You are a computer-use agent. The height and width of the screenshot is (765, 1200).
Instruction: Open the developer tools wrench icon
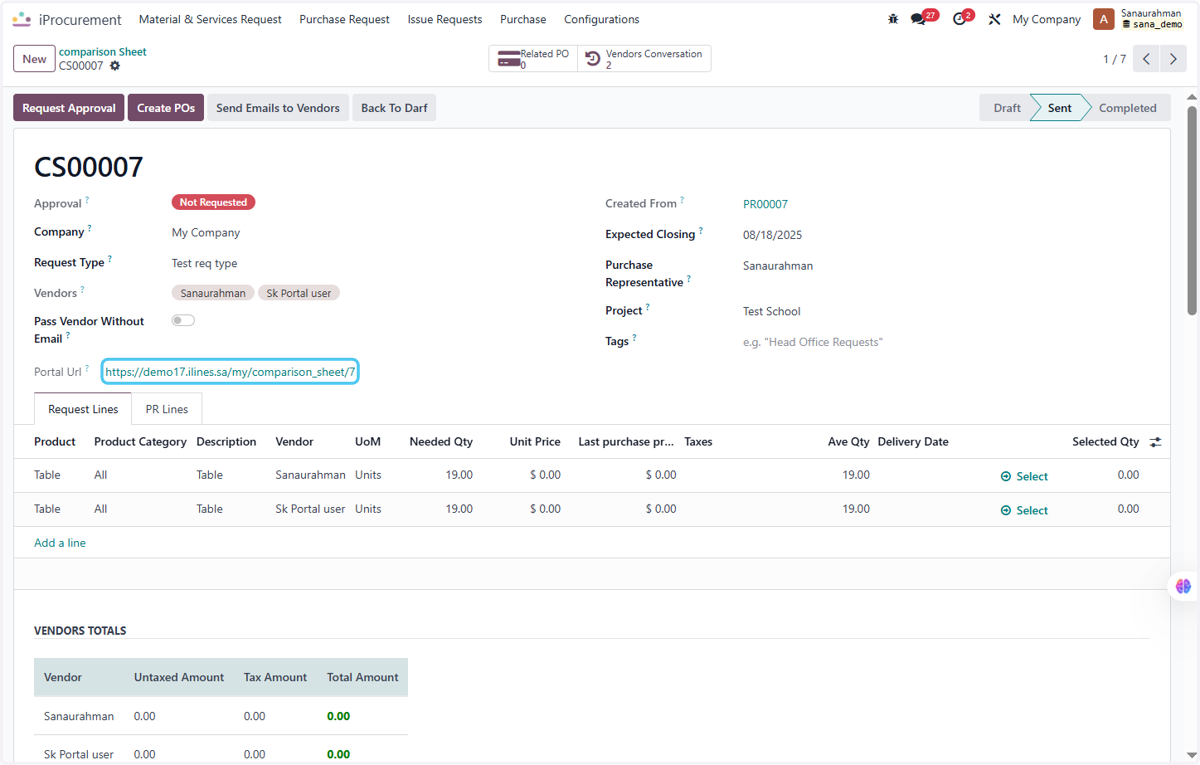994,19
